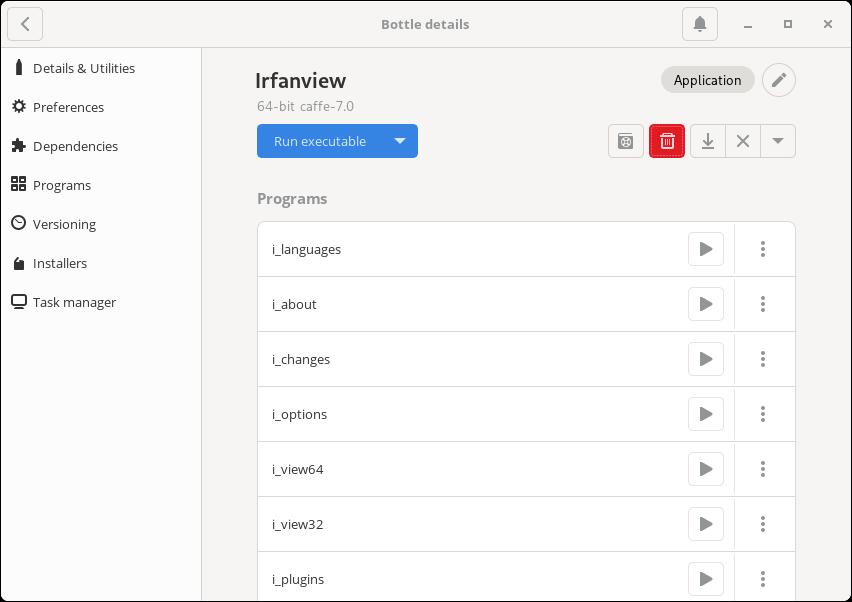Select the i_plugins program row name
The height and width of the screenshot is (602, 852).
[x=298, y=579]
